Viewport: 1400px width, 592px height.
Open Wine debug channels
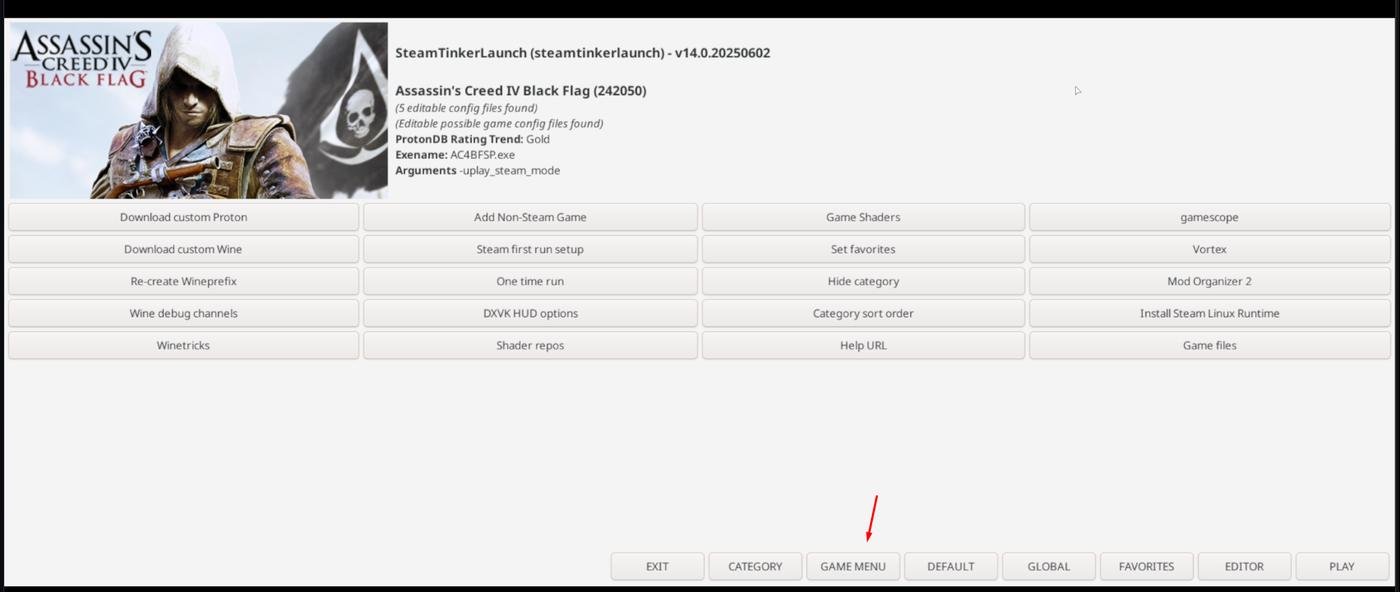click(183, 313)
